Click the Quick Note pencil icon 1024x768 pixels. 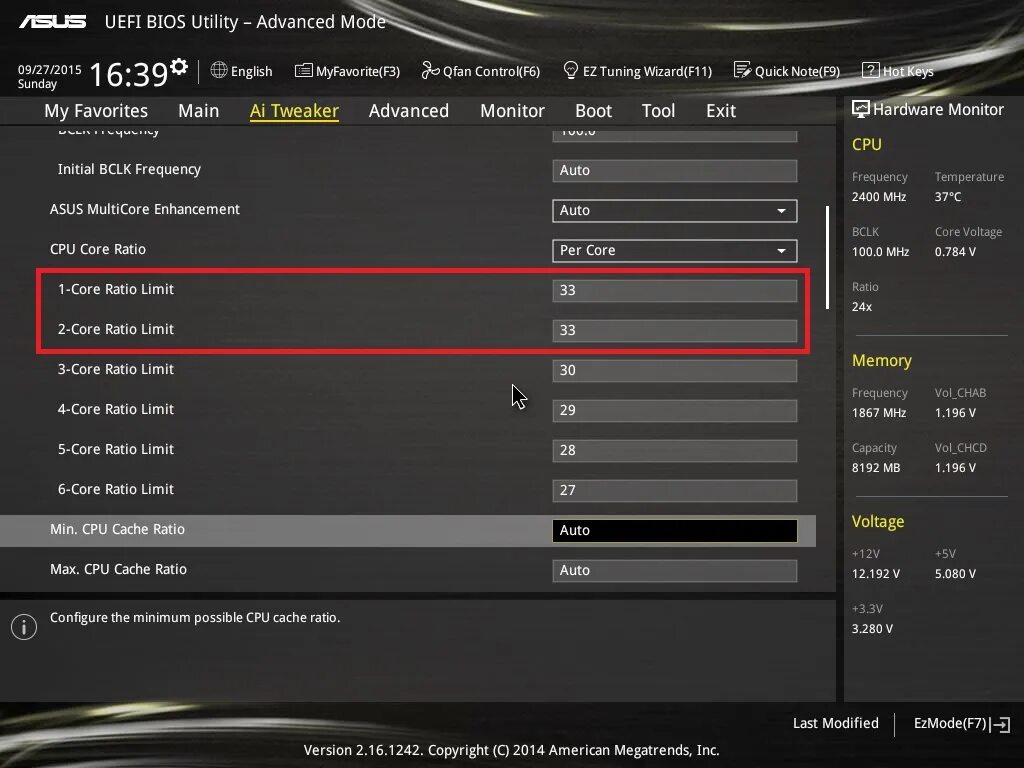tap(742, 70)
